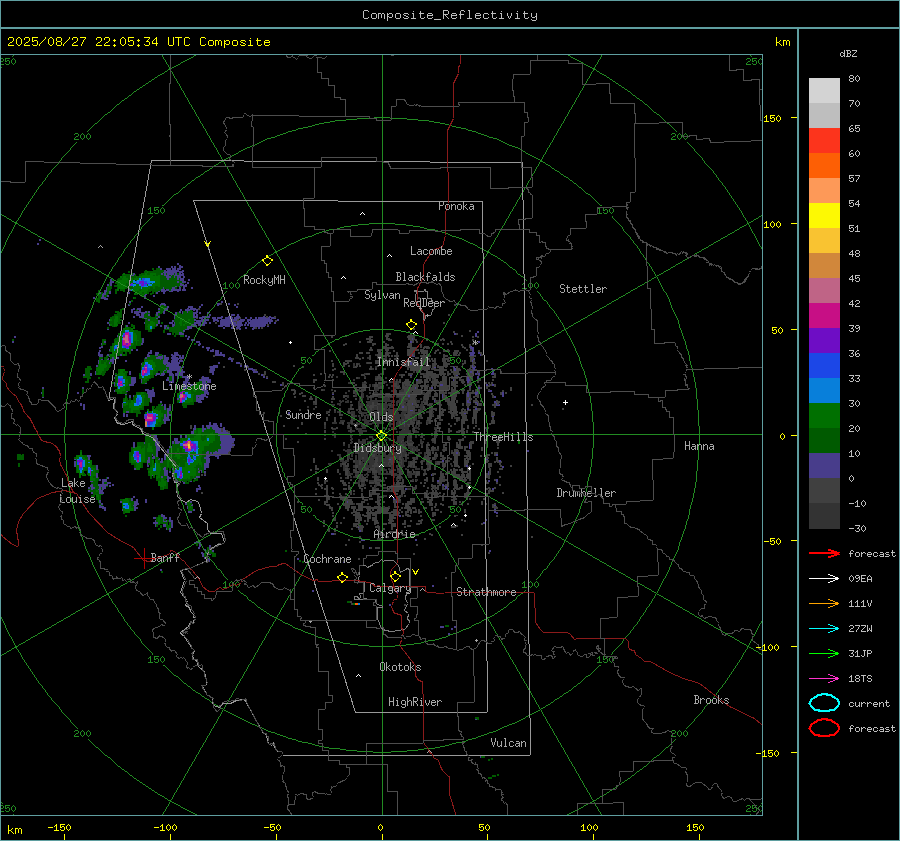Click the Lake Louise label
This screenshot has height=841, width=900.
77,491
